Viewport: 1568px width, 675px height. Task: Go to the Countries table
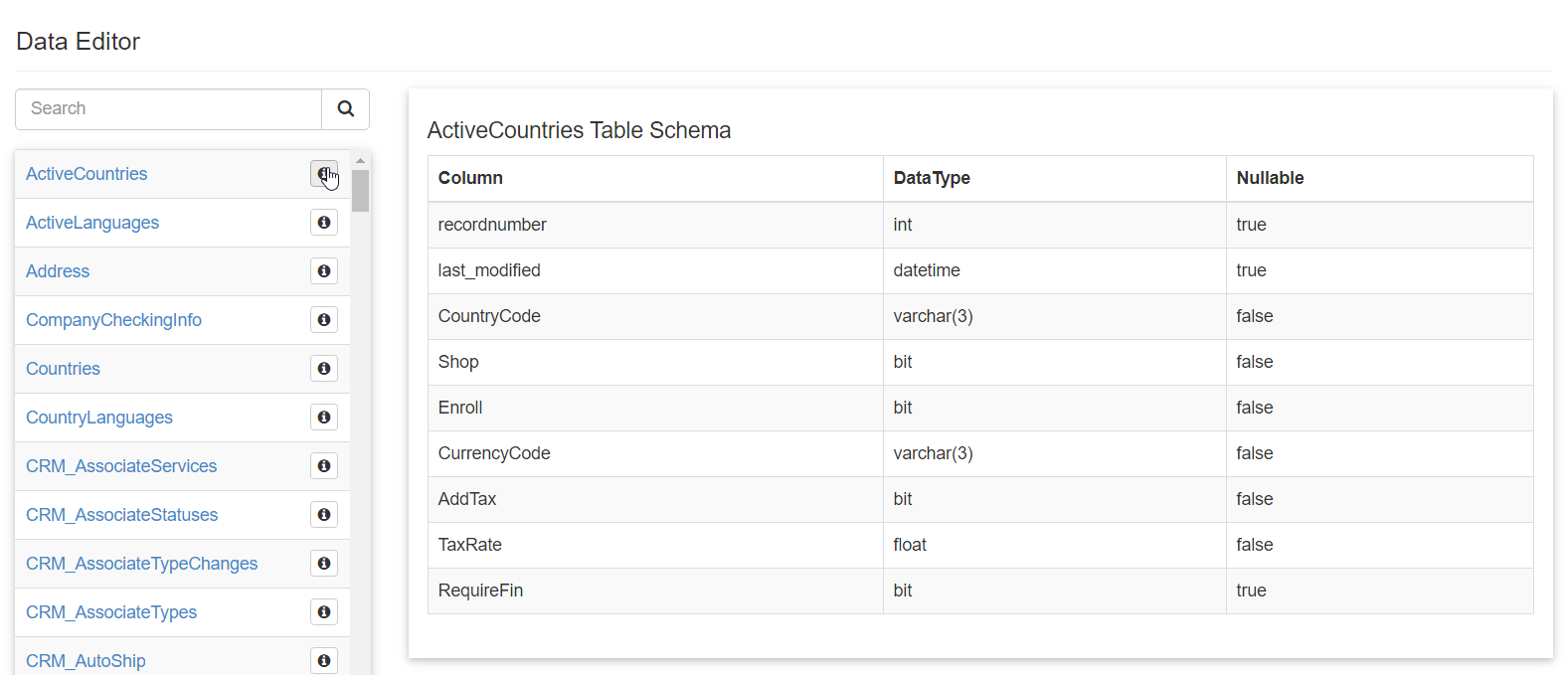(63, 369)
